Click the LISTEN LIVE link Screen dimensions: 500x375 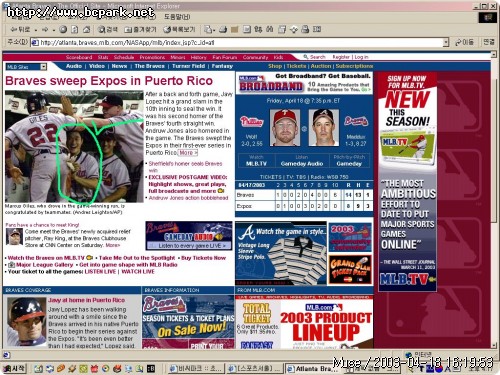point(100,272)
